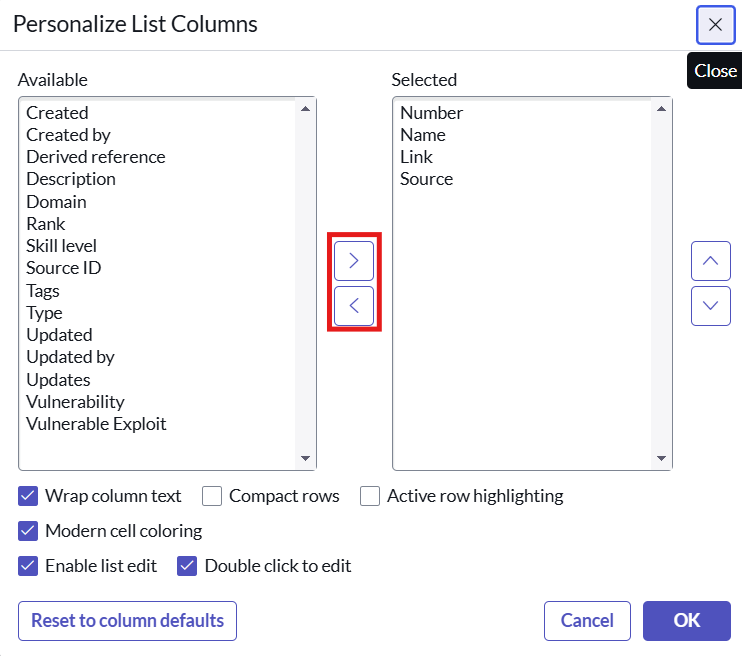742x656 pixels.
Task: Close the Personalize List Columns dialog
Action: pyautogui.click(x=715, y=25)
